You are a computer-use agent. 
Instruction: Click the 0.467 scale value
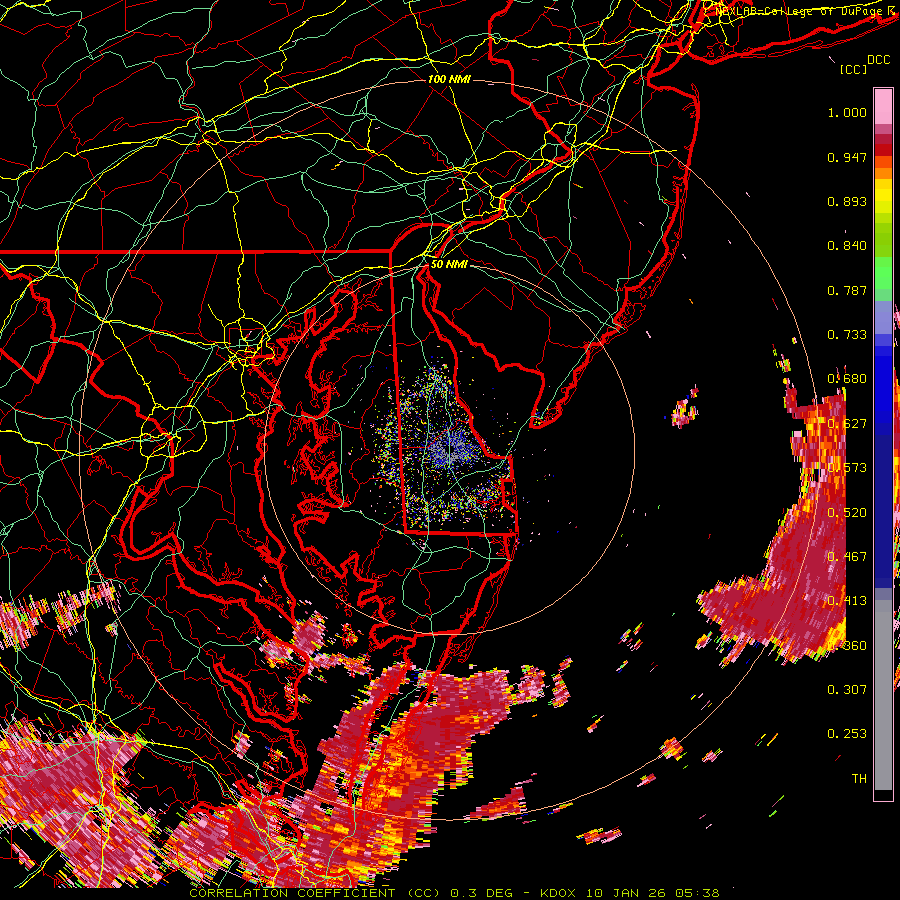847,556
